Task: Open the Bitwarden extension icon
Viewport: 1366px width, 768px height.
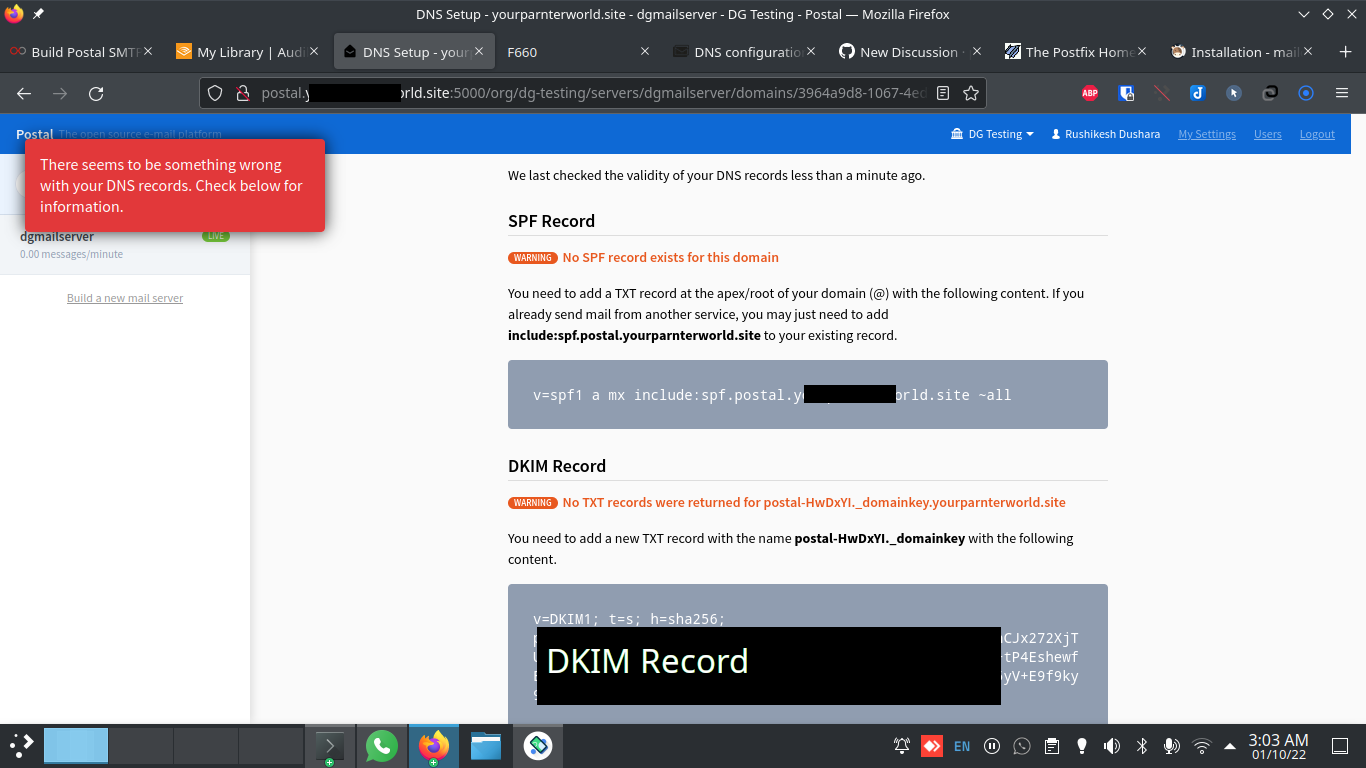Action: 1126,93
